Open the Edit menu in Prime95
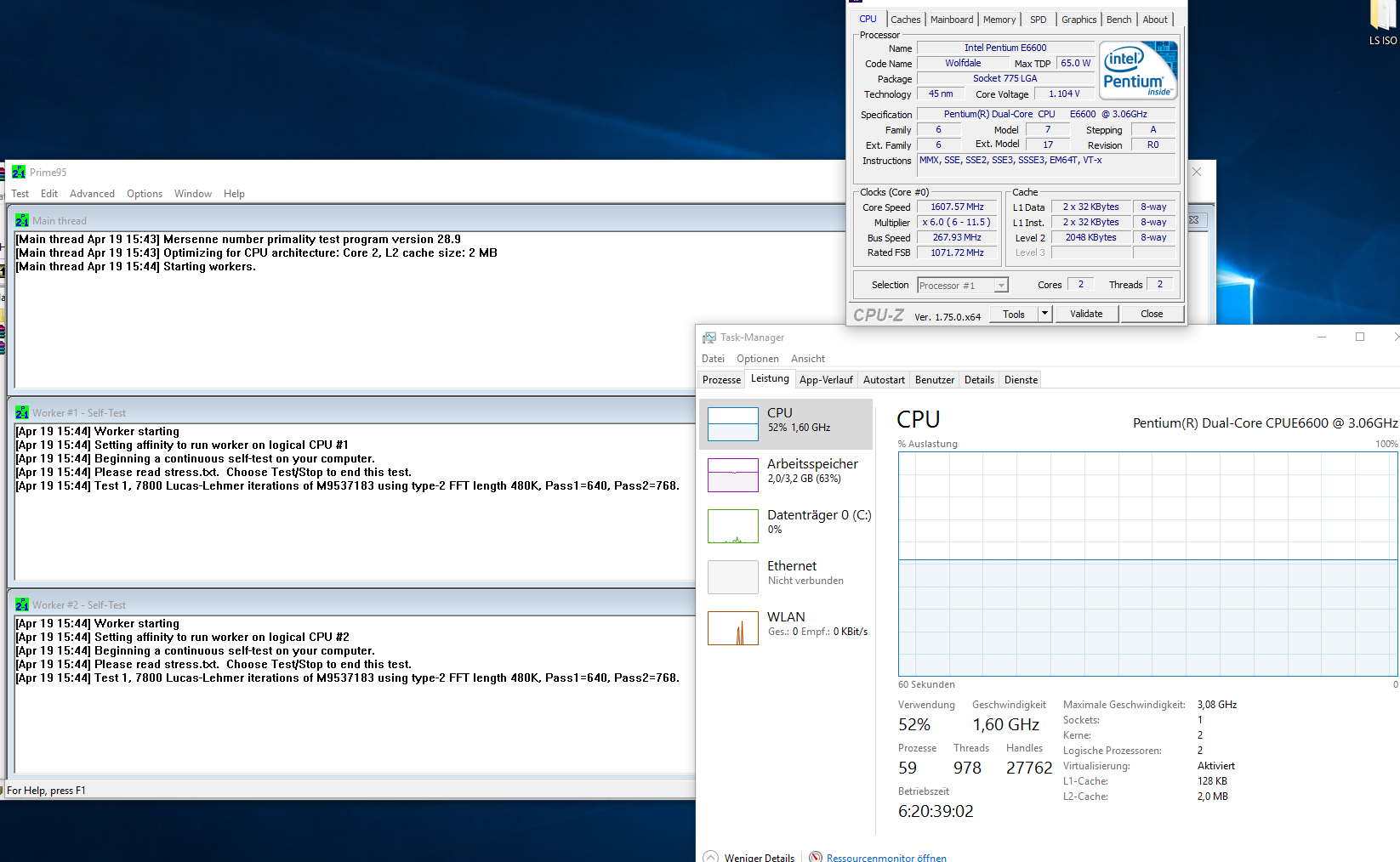The width and height of the screenshot is (1400, 862). click(49, 194)
